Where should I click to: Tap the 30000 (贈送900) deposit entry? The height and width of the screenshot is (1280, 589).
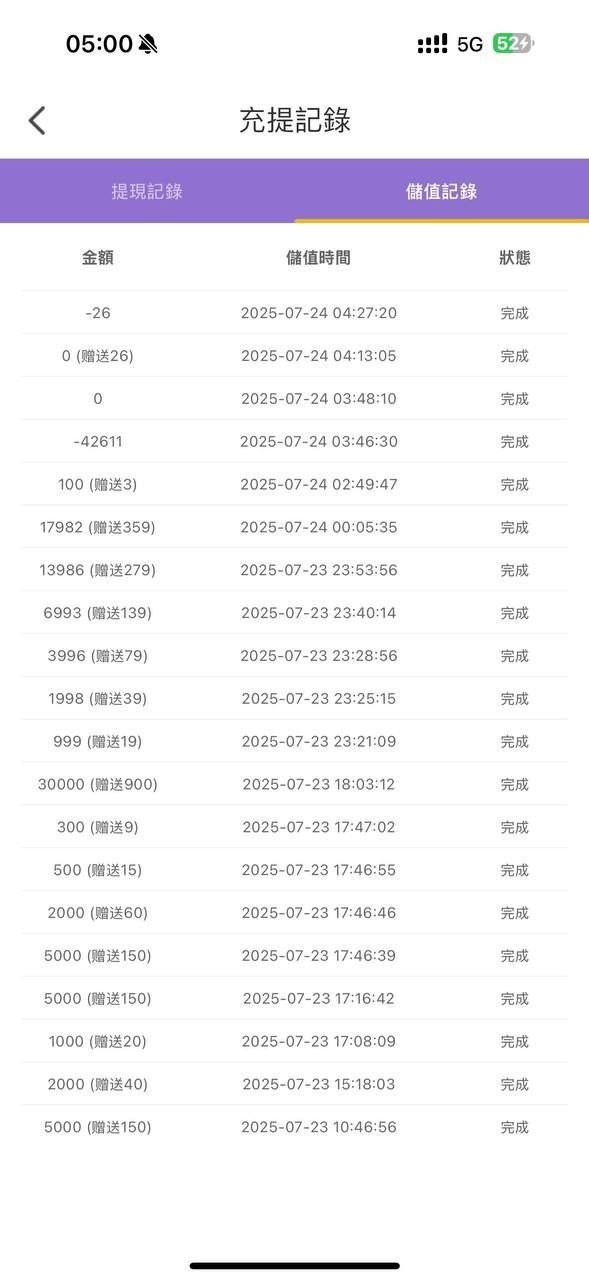pyautogui.click(x=295, y=784)
